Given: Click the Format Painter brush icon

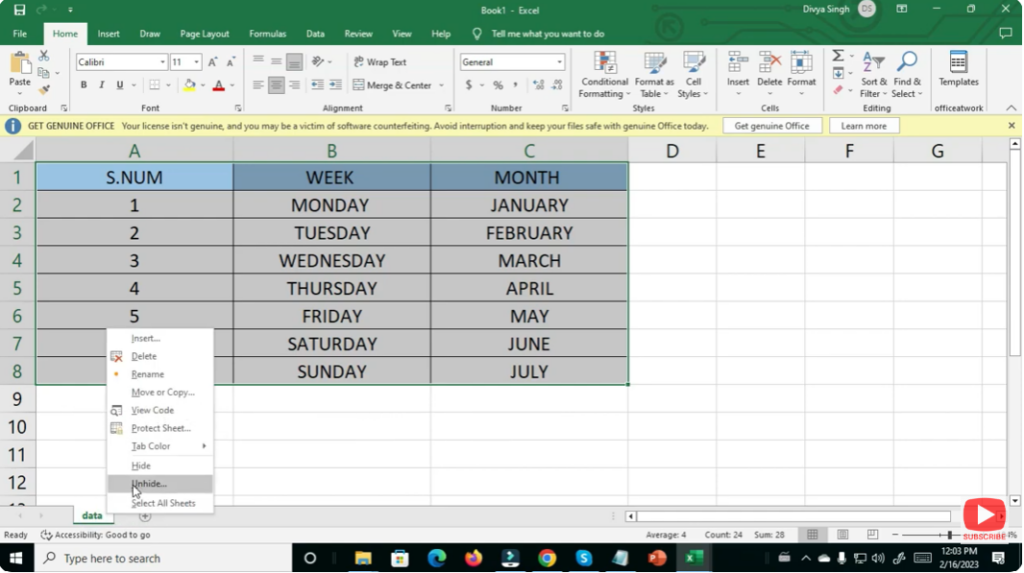Looking at the screenshot, I should (43, 90).
